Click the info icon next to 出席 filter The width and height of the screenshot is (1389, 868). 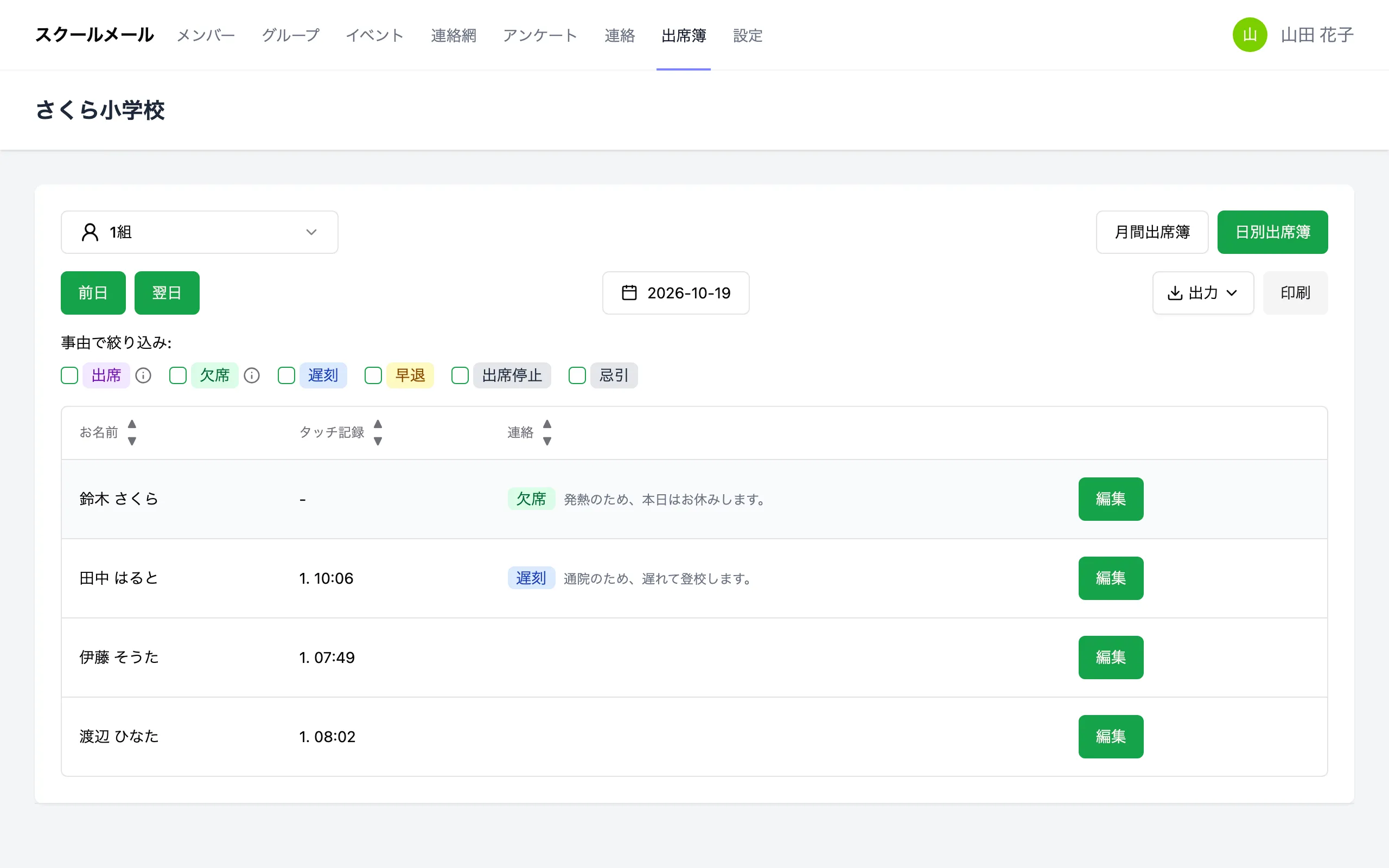click(143, 375)
